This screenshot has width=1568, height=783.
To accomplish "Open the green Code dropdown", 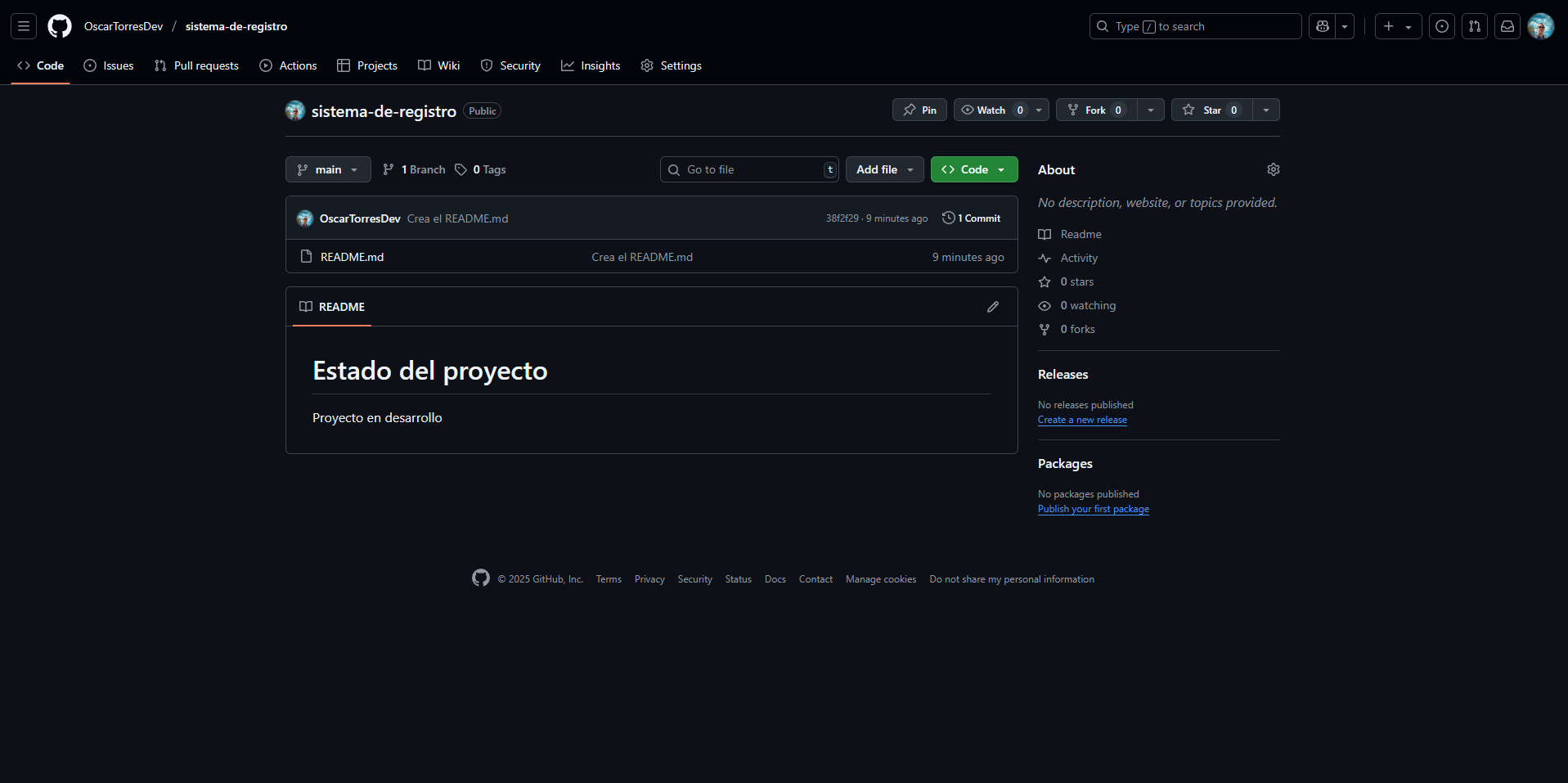I will 974,169.
